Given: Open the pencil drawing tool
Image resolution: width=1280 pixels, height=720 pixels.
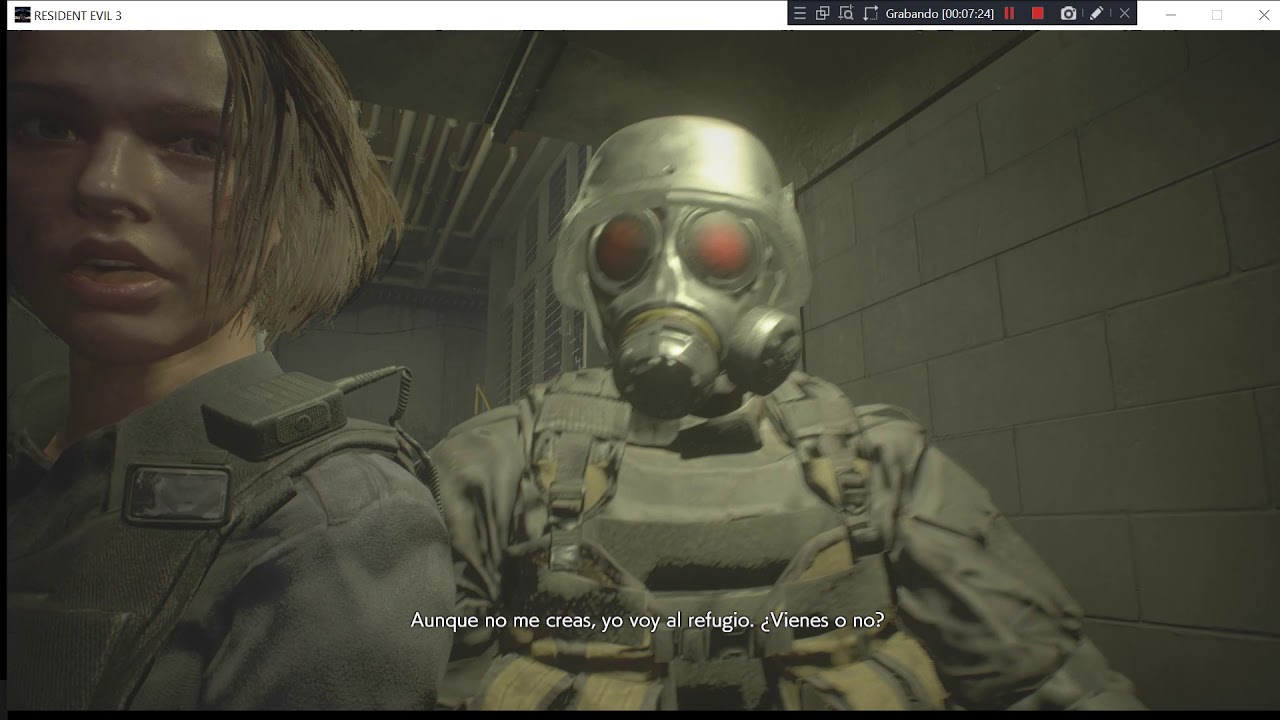Looking at the screenshot, I should 1096,14.
